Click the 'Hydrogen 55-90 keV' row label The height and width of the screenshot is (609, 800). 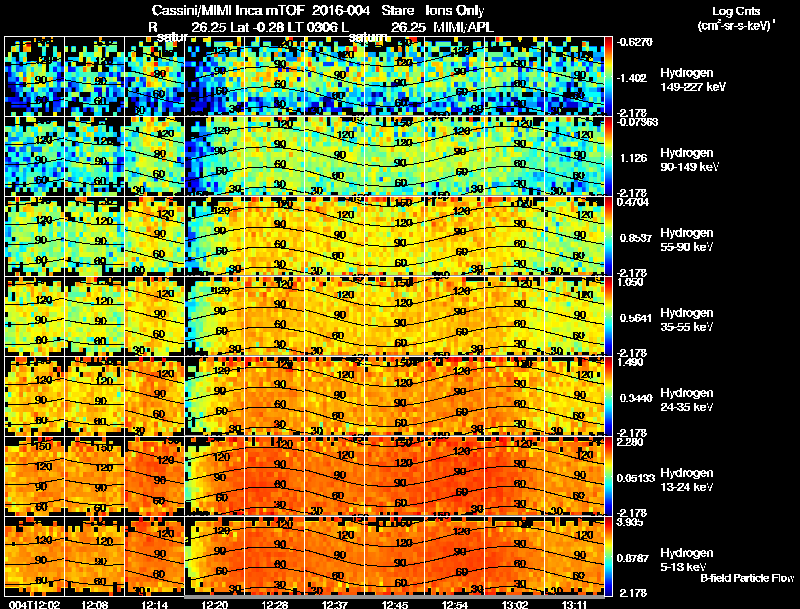click(x=686, y=240)
